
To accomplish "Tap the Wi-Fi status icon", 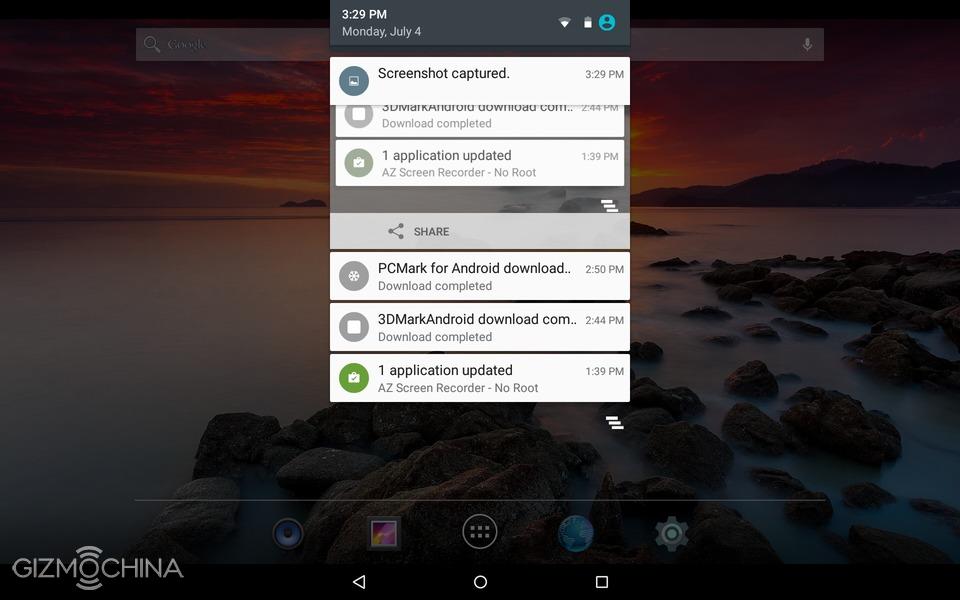I will (564, 22).
